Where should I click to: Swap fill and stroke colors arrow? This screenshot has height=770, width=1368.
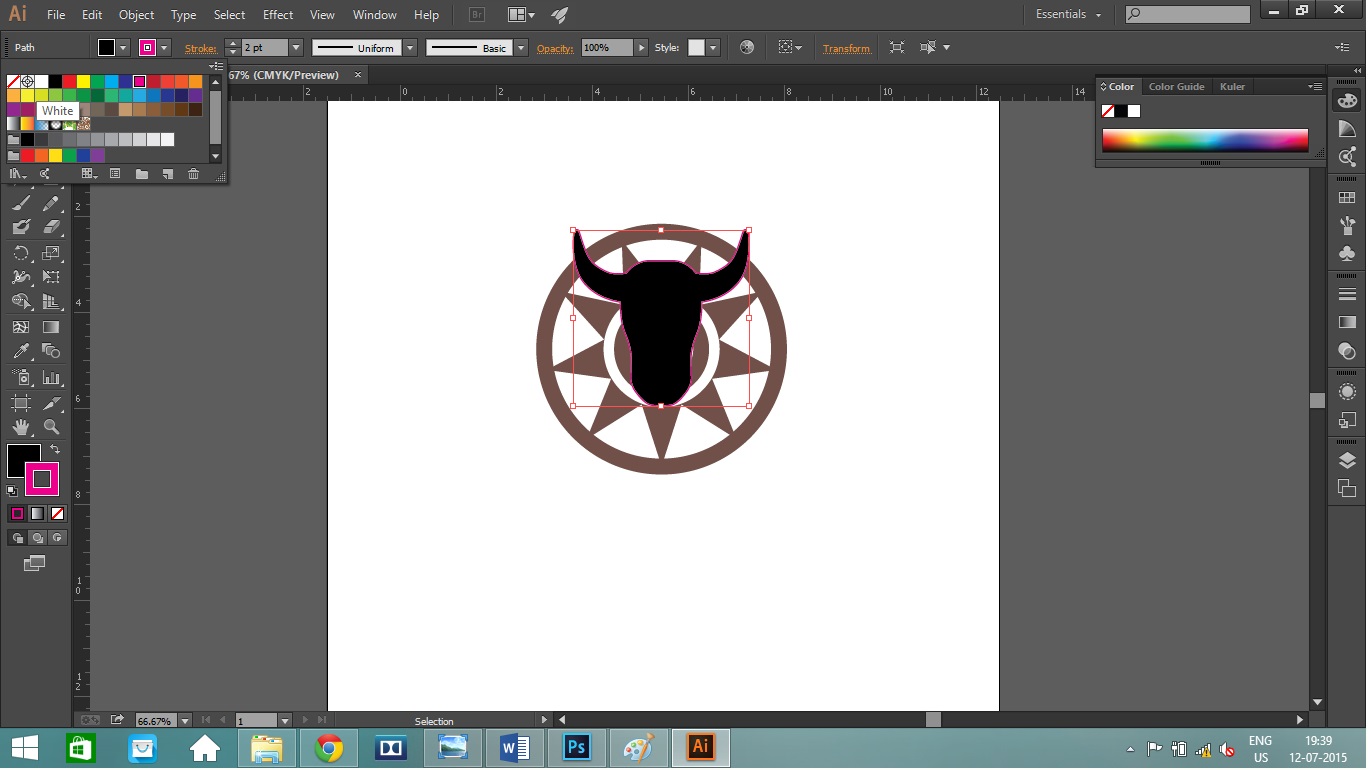point(55,450)
